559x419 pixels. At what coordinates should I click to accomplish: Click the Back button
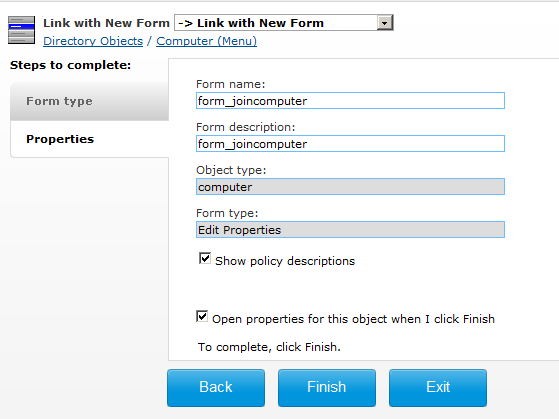pyautogui.click(x=216, y=388)
